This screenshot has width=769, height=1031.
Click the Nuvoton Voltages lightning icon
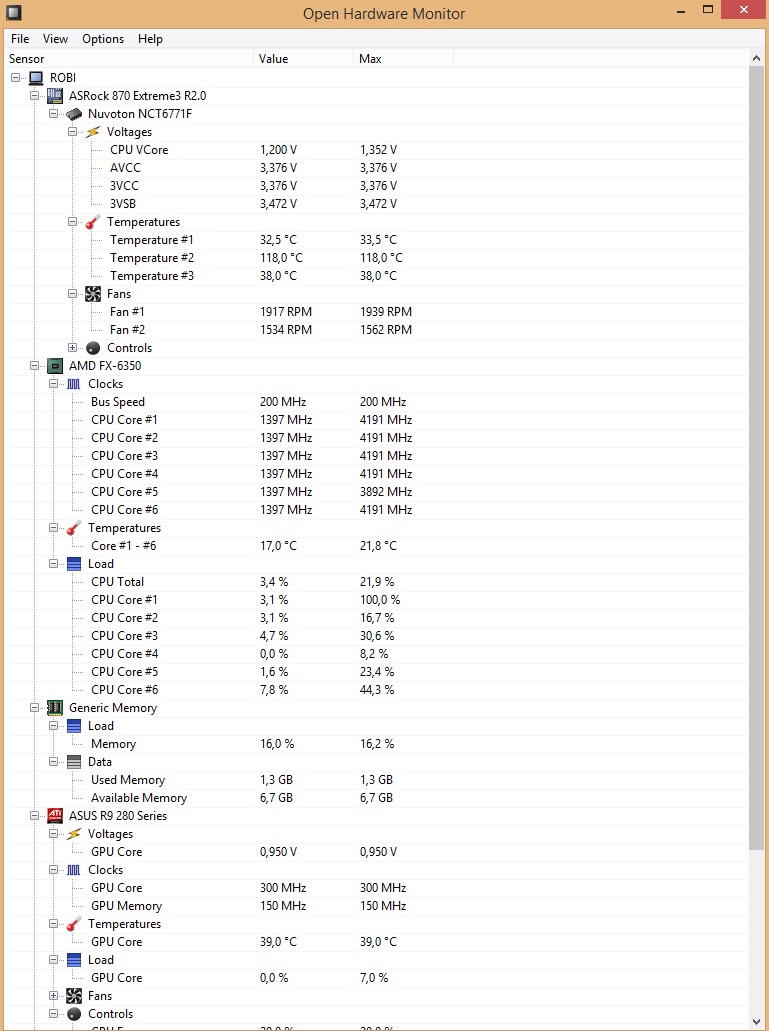point(93,132)
